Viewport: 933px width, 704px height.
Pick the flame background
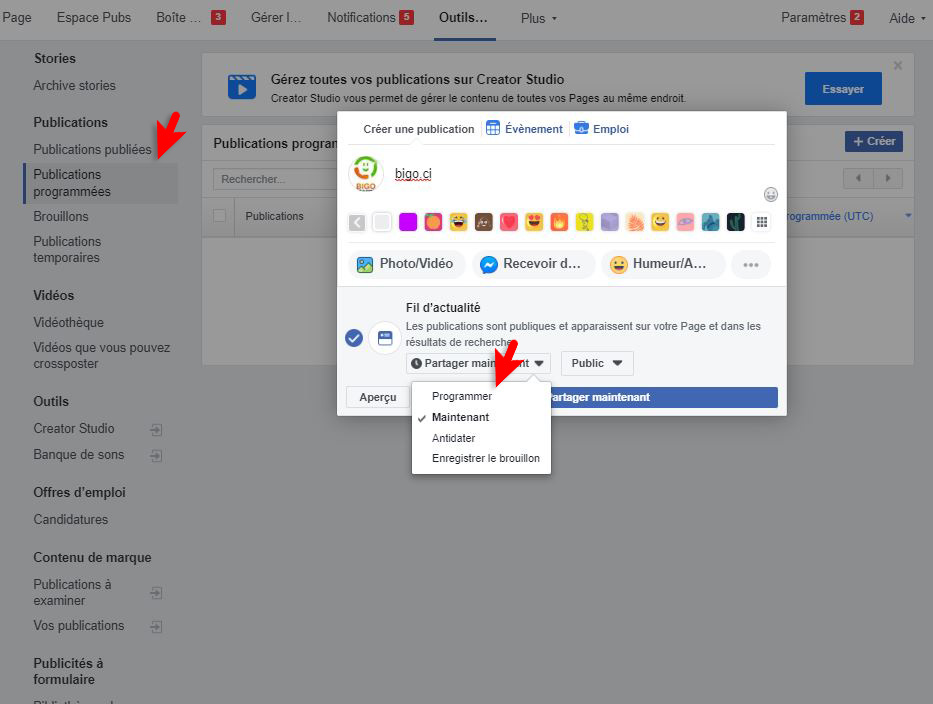559,222
